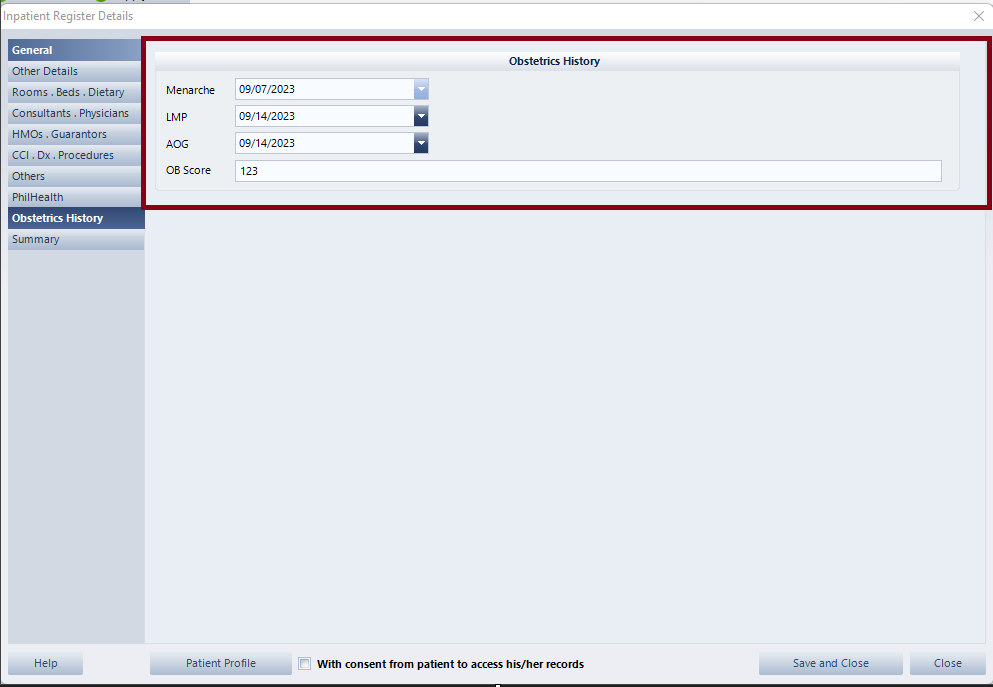993x687 pixels.
Task: Click the AOG date text field
Action: point(324,144)
